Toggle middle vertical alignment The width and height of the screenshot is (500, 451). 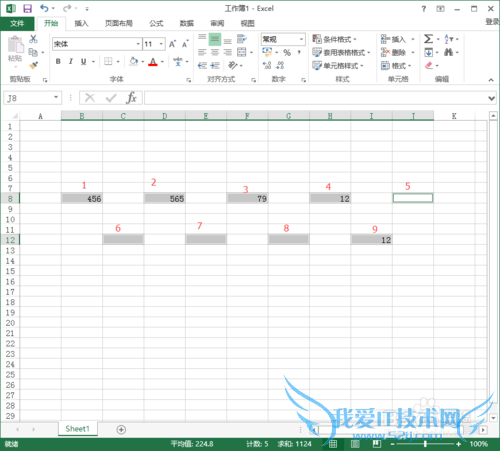(x=215, y=39)
